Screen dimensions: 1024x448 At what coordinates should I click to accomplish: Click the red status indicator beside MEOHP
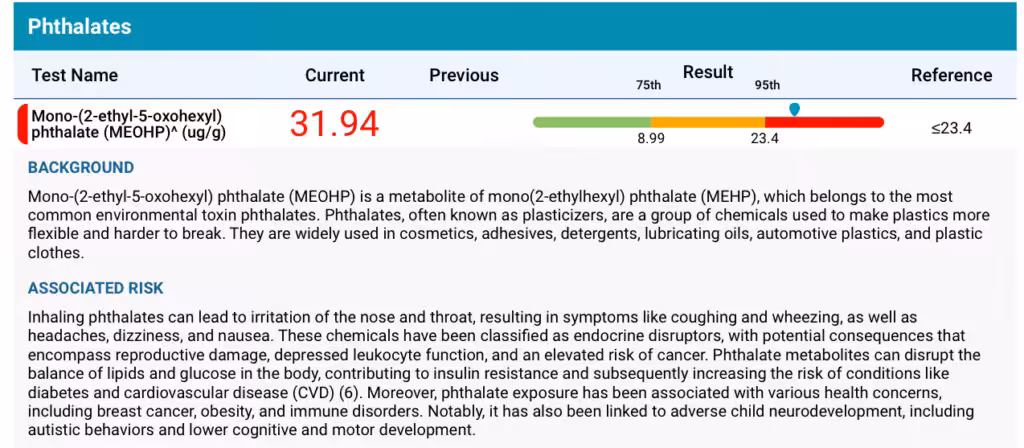22,123
